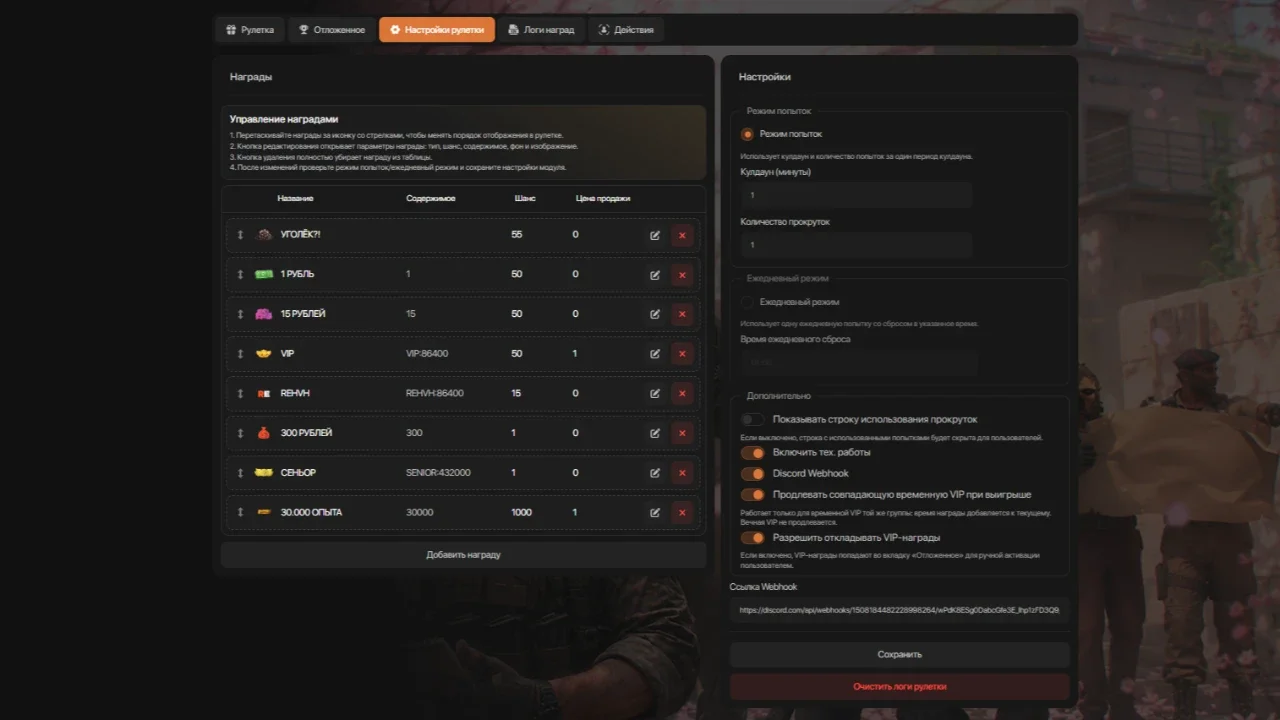Click the Шанс column header
Image resolution: width=1280 pixels, height=720 pixels.
pyautogui.click(x=525, y=199)
